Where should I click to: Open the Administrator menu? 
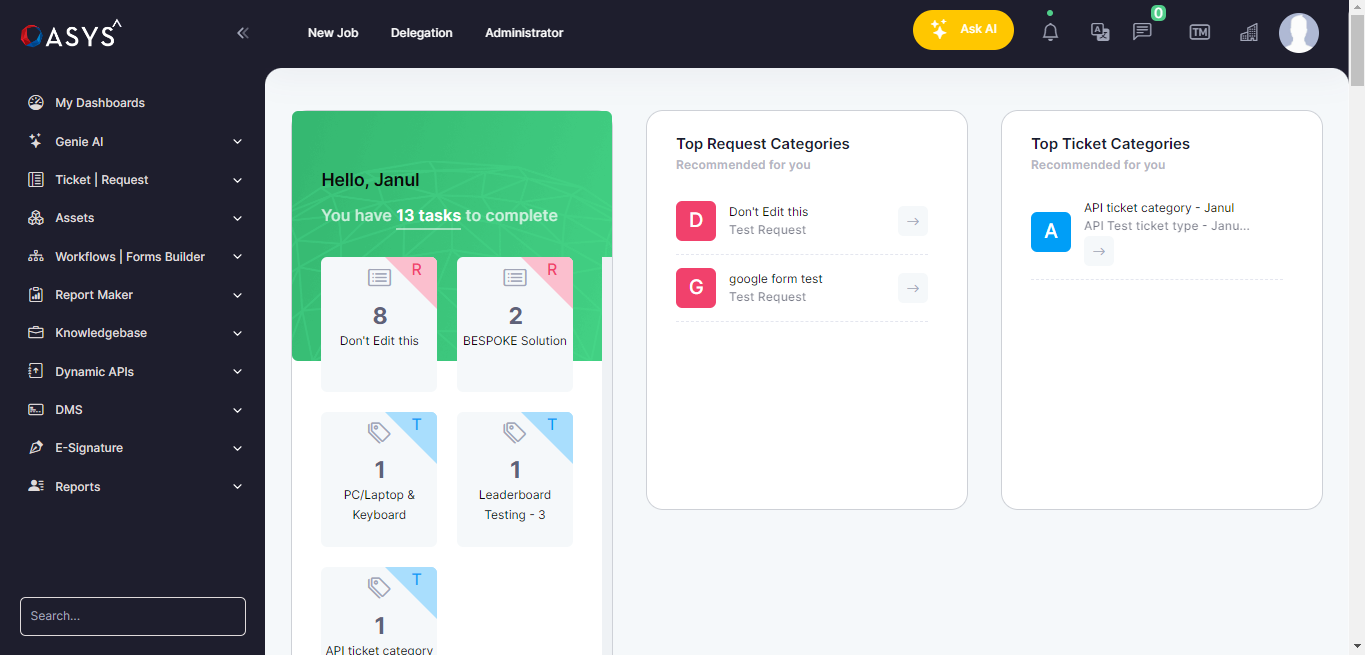tap(524, 33)
